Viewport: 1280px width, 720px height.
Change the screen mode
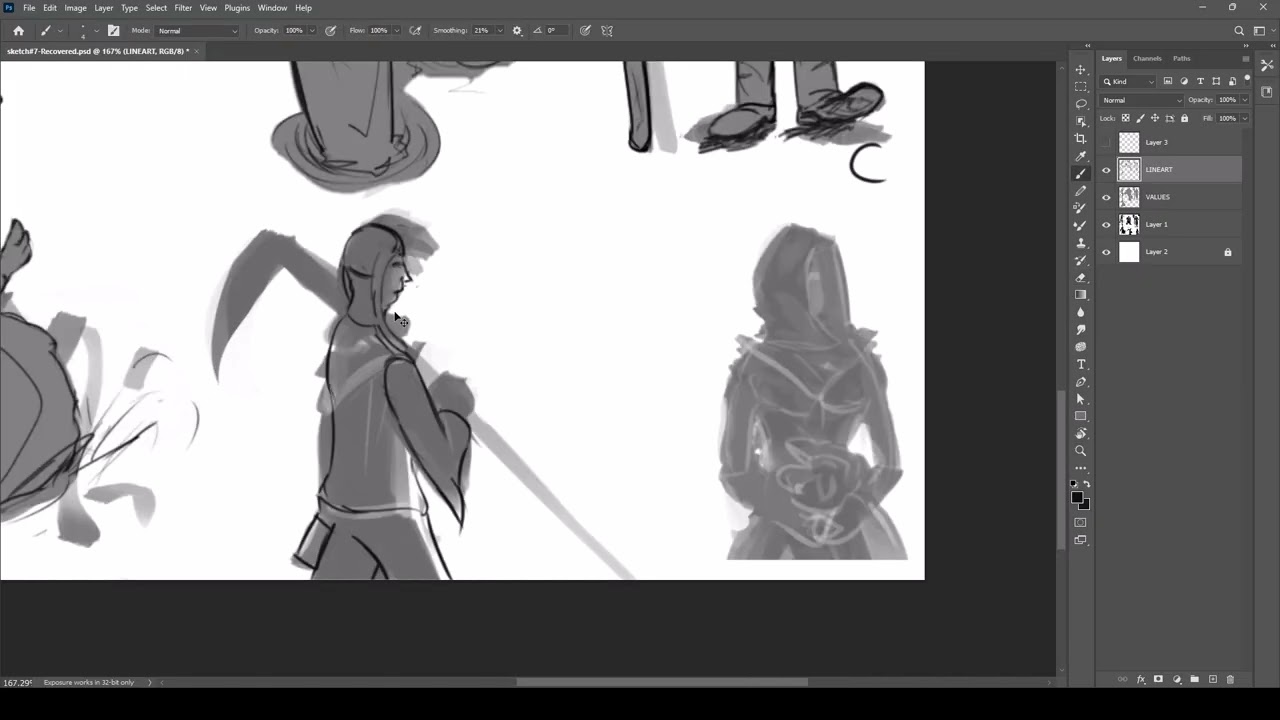pos(1080,540)
